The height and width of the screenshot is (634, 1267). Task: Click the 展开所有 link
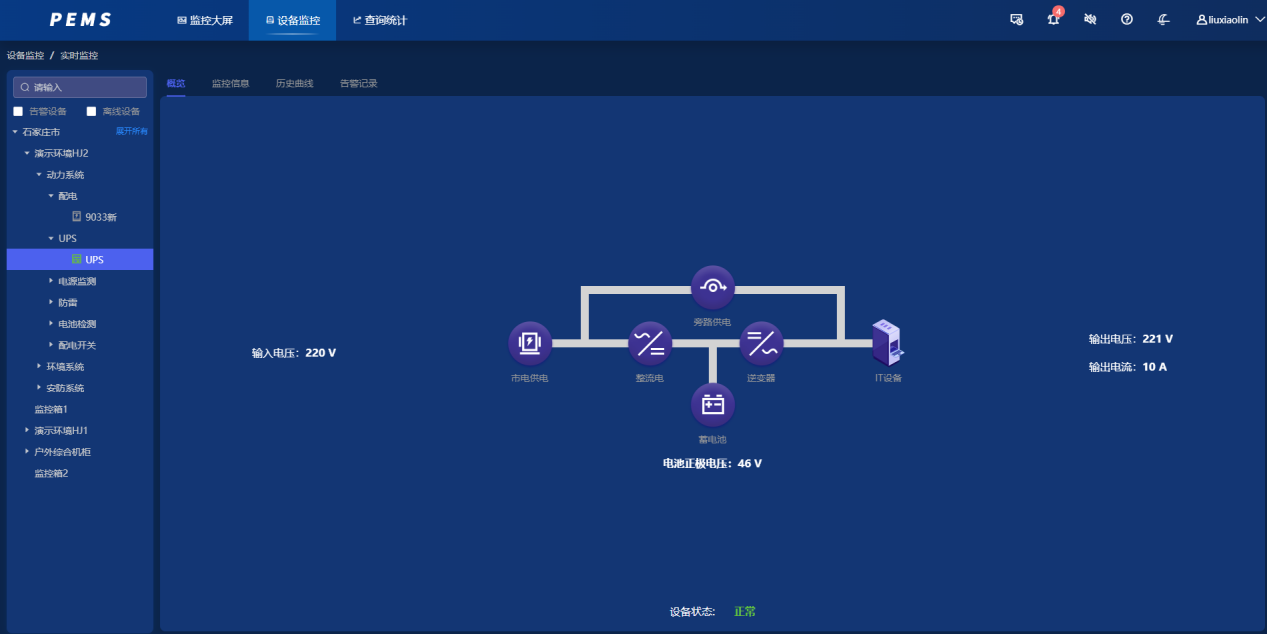coord(131,131)
